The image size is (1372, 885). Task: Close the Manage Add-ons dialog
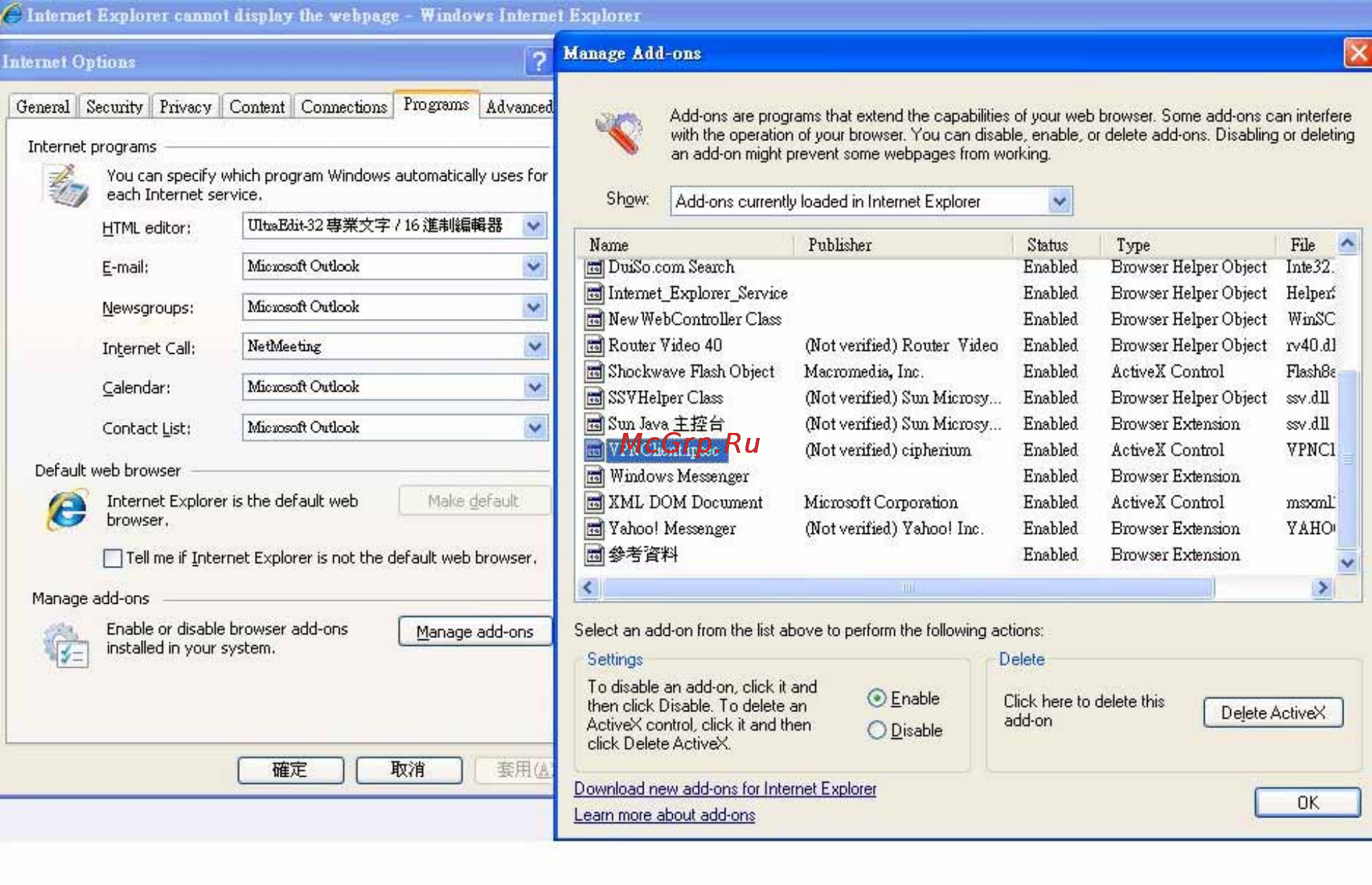pos(1358,53)
